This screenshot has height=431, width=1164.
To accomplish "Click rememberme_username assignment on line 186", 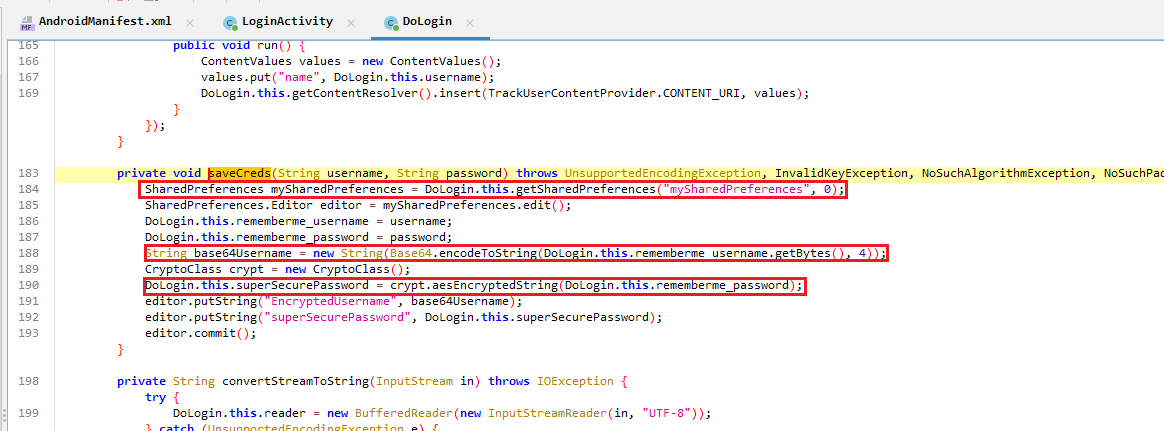I will pyautogui.click(x=298, y=222).
